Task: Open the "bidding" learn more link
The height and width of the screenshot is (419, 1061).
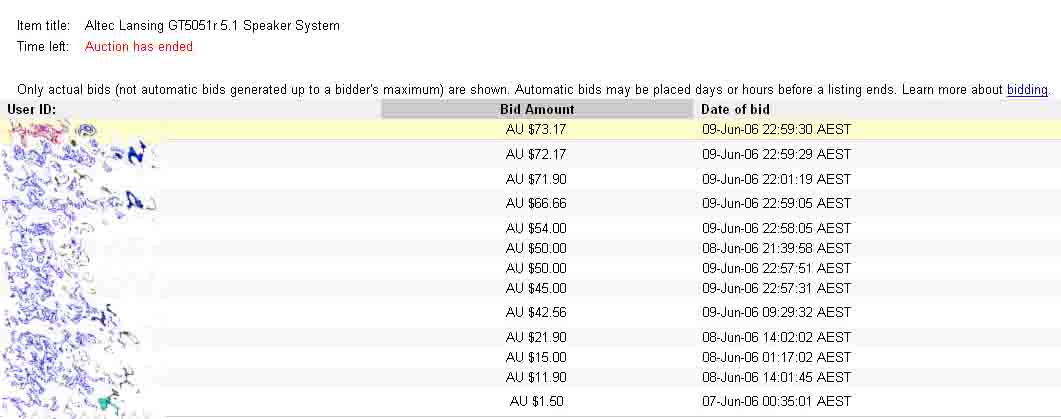Action: 1027,90
